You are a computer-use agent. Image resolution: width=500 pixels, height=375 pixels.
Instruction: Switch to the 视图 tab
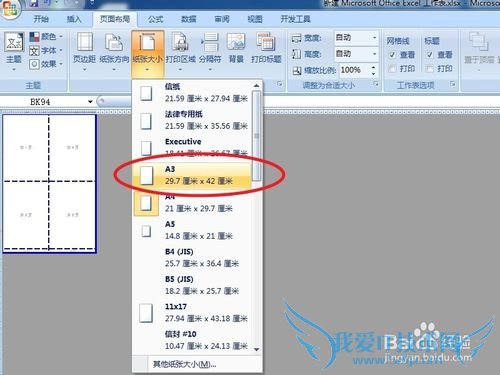[x=255, y=19]
